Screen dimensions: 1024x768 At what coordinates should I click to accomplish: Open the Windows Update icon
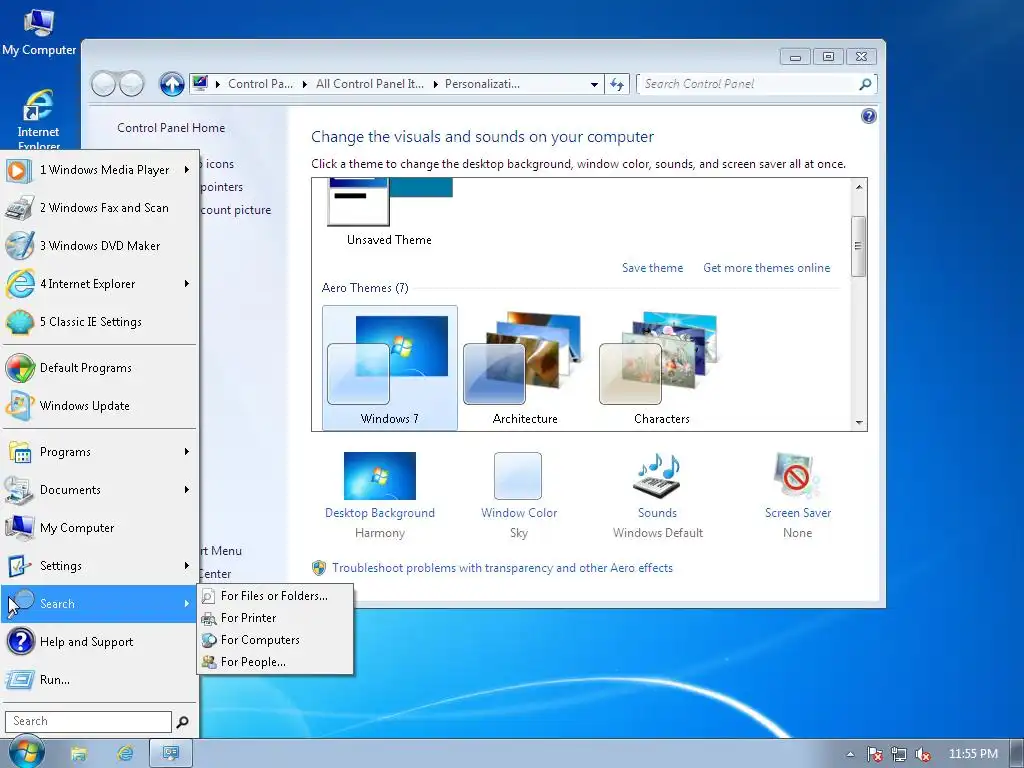(19, 406)
